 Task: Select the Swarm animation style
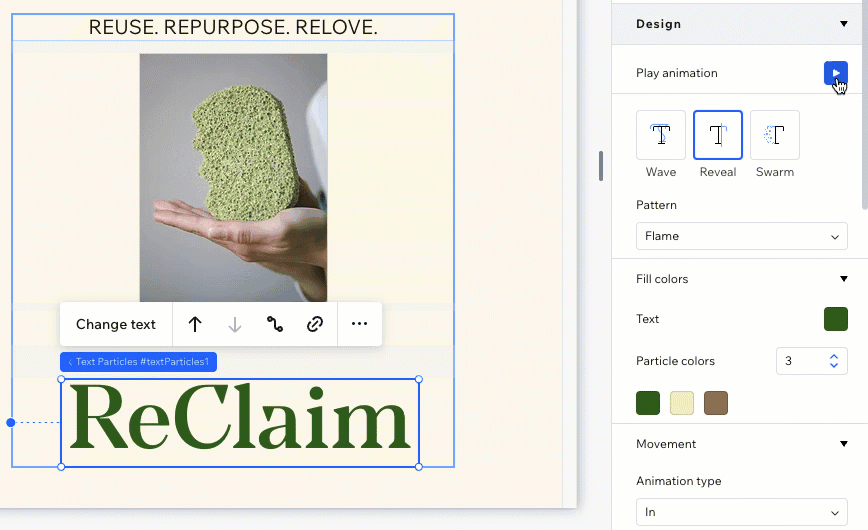(774, 135)
